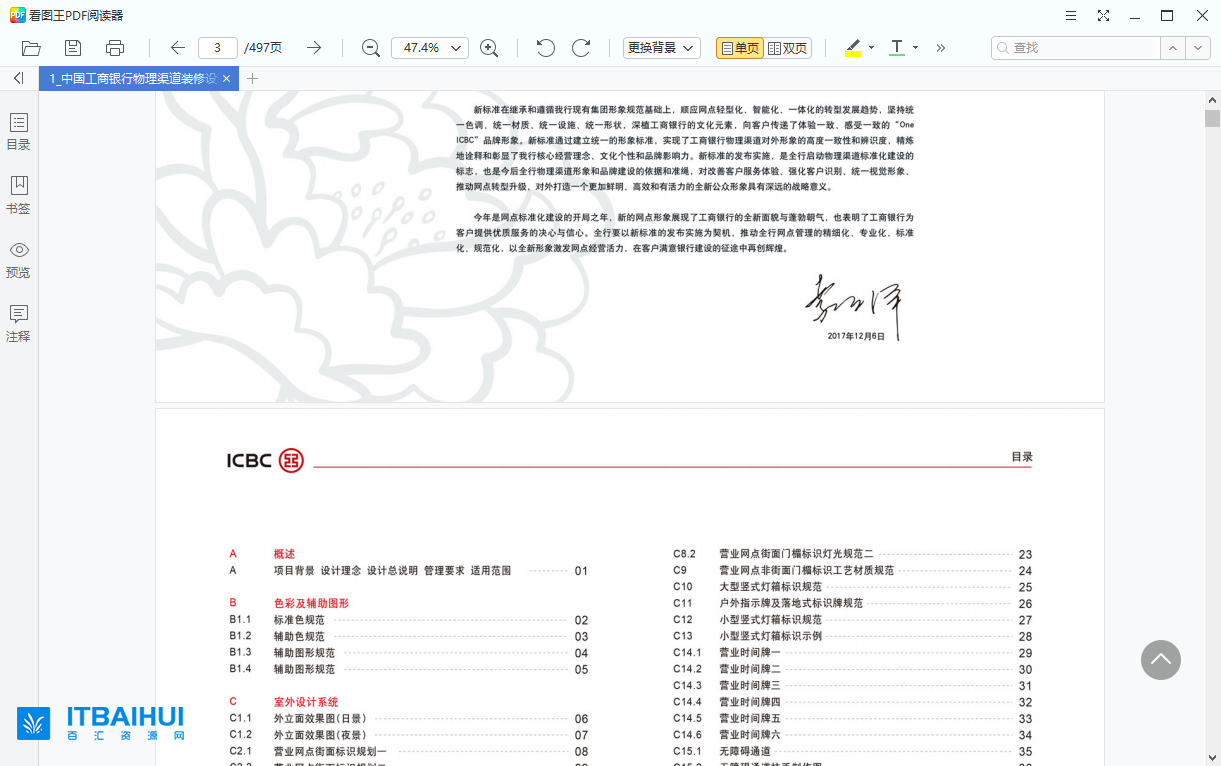Zoom in with the plus magnifier
This screenshot has height=766, width=1221.
tap(489, 48)
